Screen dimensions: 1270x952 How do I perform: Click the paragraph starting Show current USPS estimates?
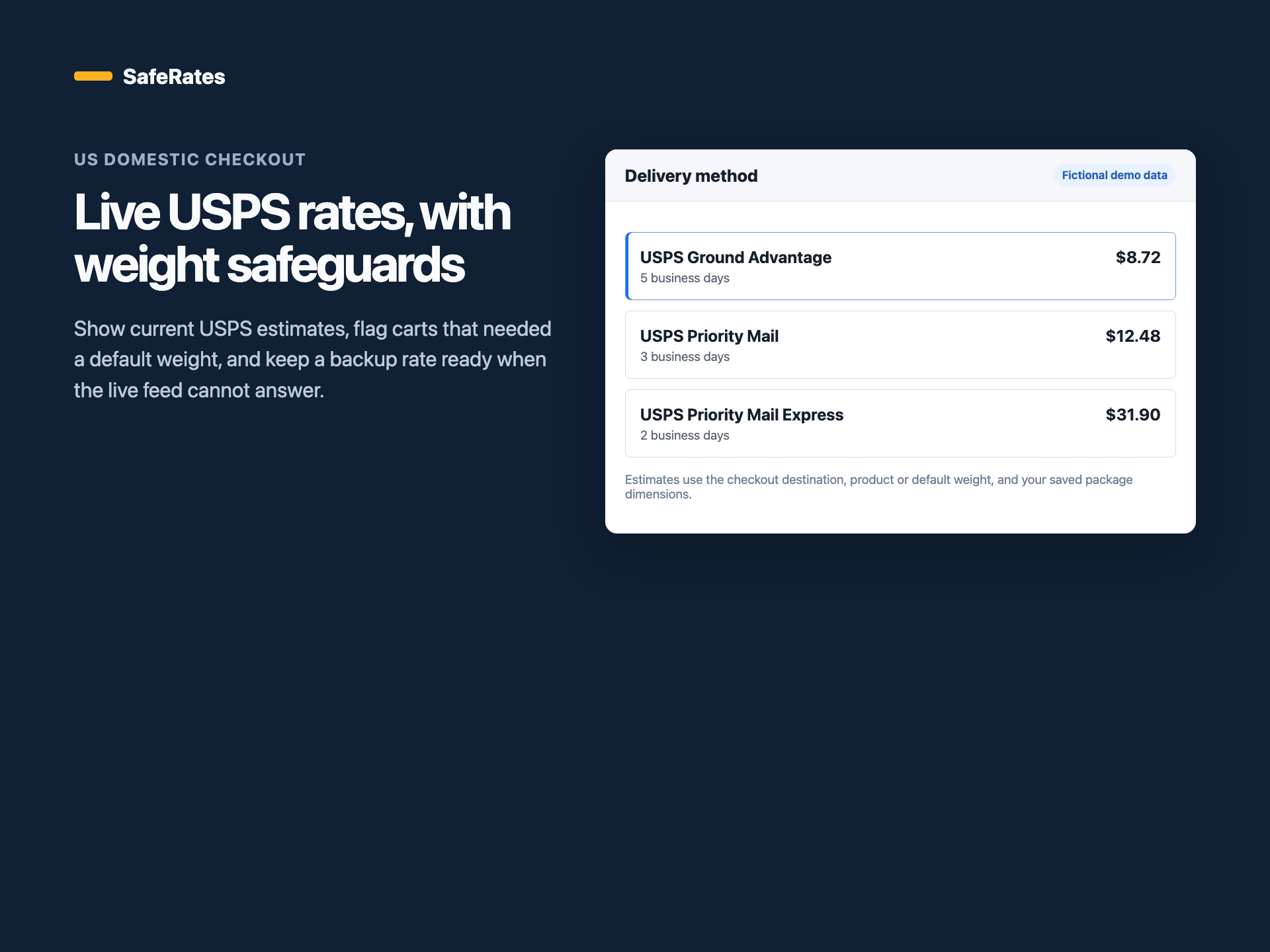(313, 360)
